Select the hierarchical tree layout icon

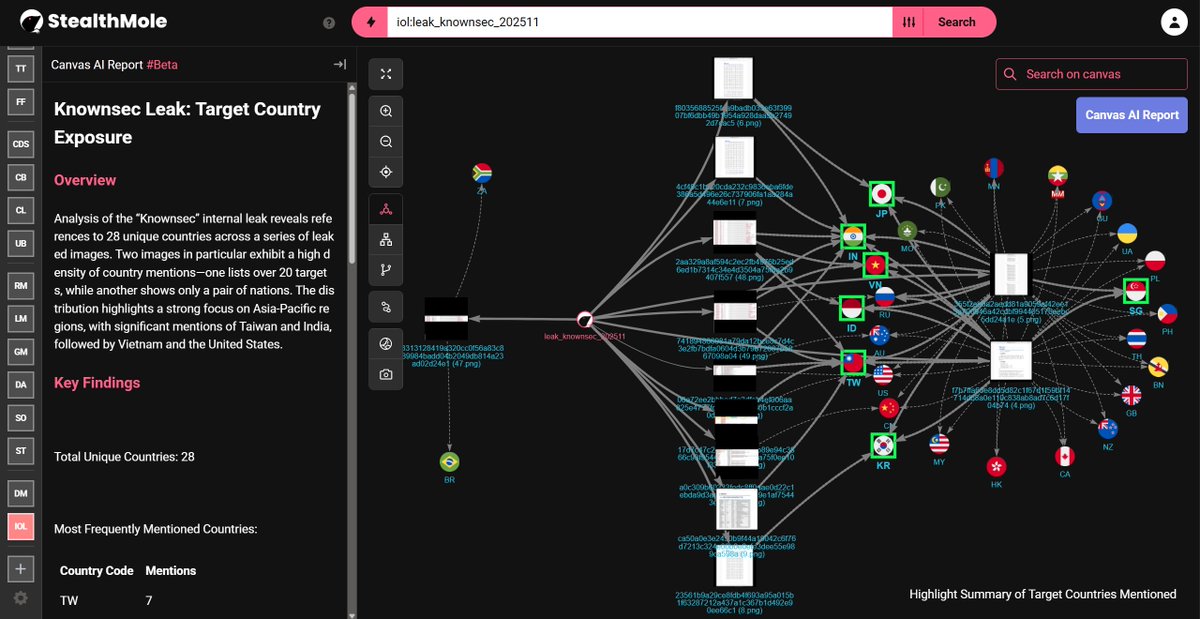pos(385,238)
